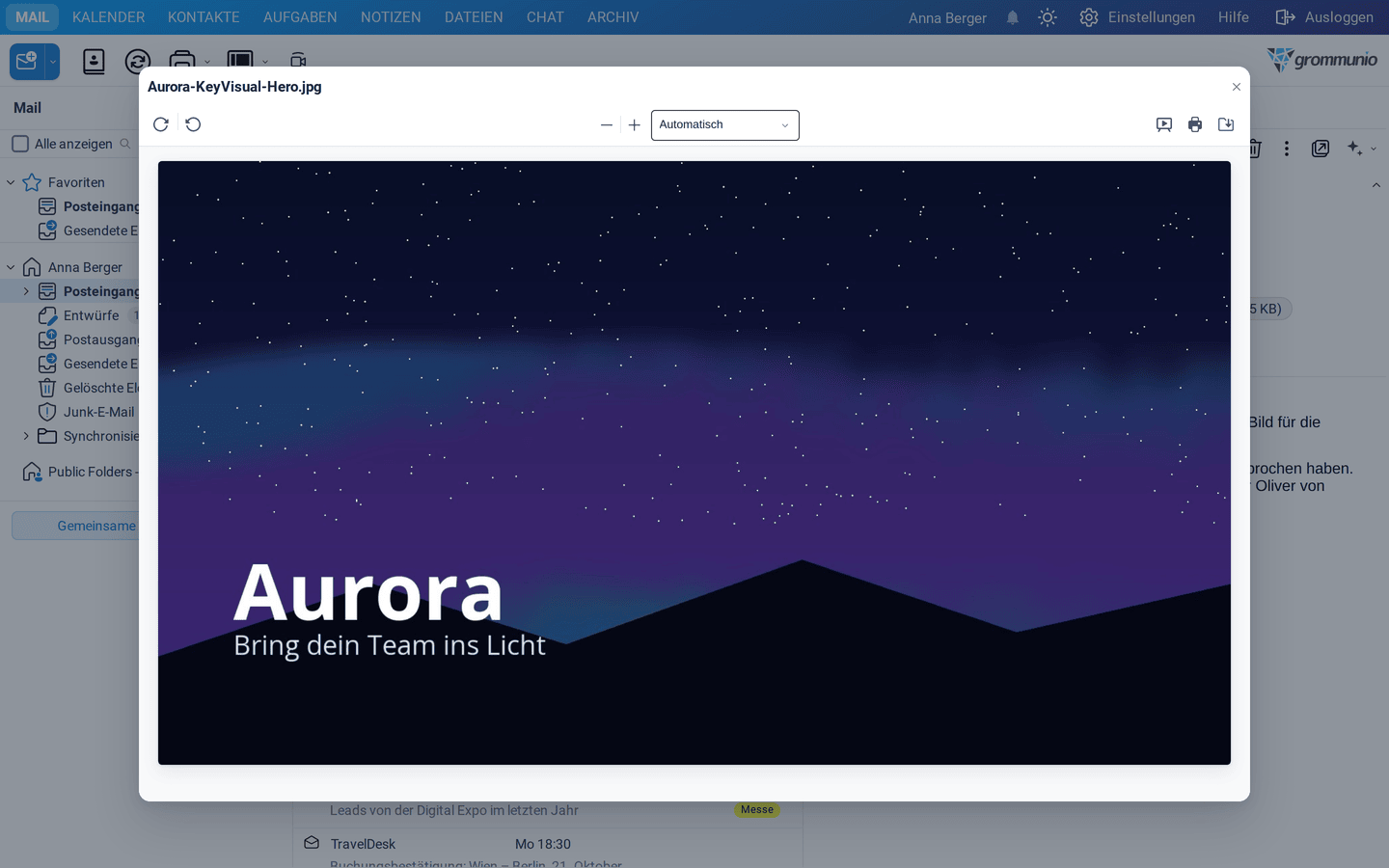The width and height of the screenshot is (1389, 868).
Task: Switch to the AUFGABEN tab
Action: click(300, 17)
